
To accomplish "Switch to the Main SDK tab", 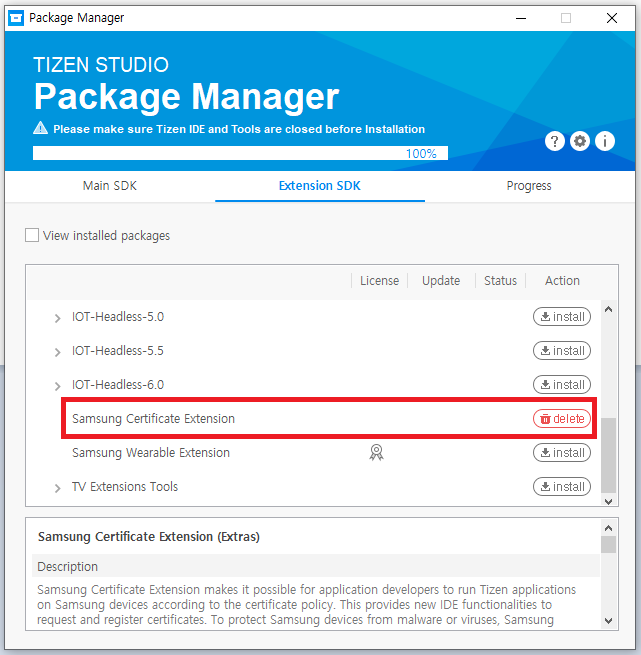I will pos(110,185).
